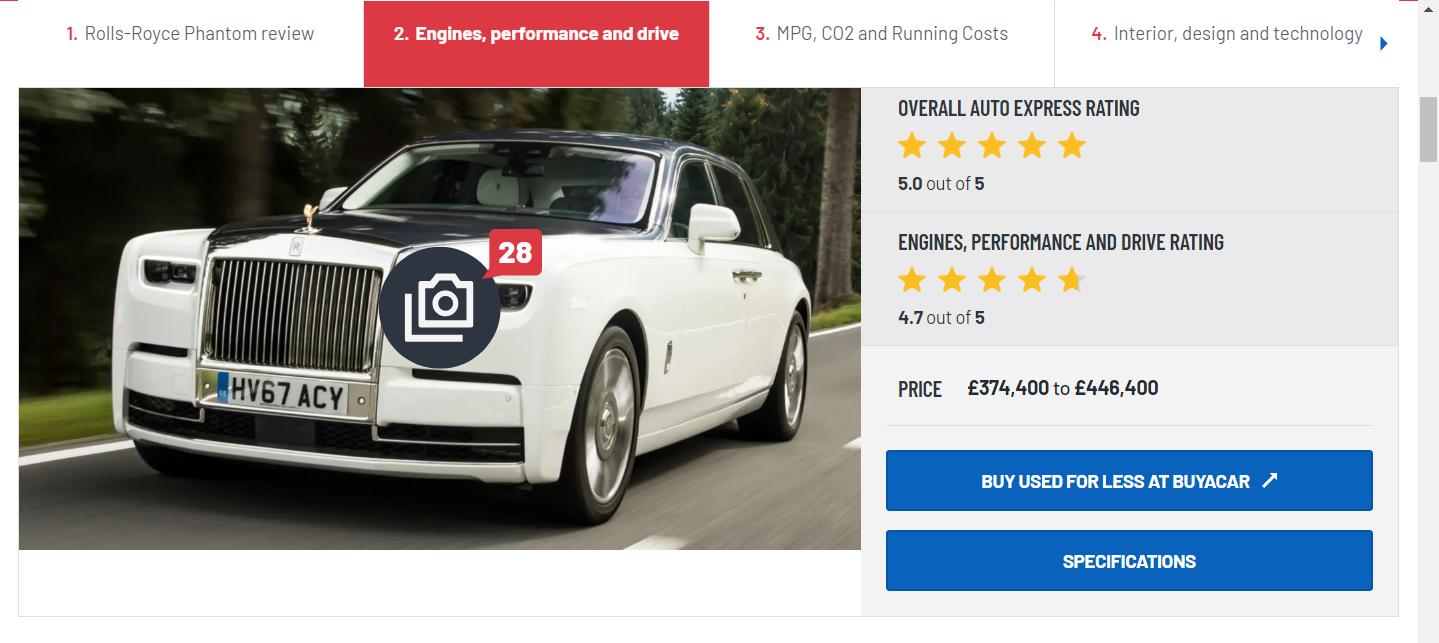
Task: Click third star of Engines performance rating
Action: coord(991,280)
